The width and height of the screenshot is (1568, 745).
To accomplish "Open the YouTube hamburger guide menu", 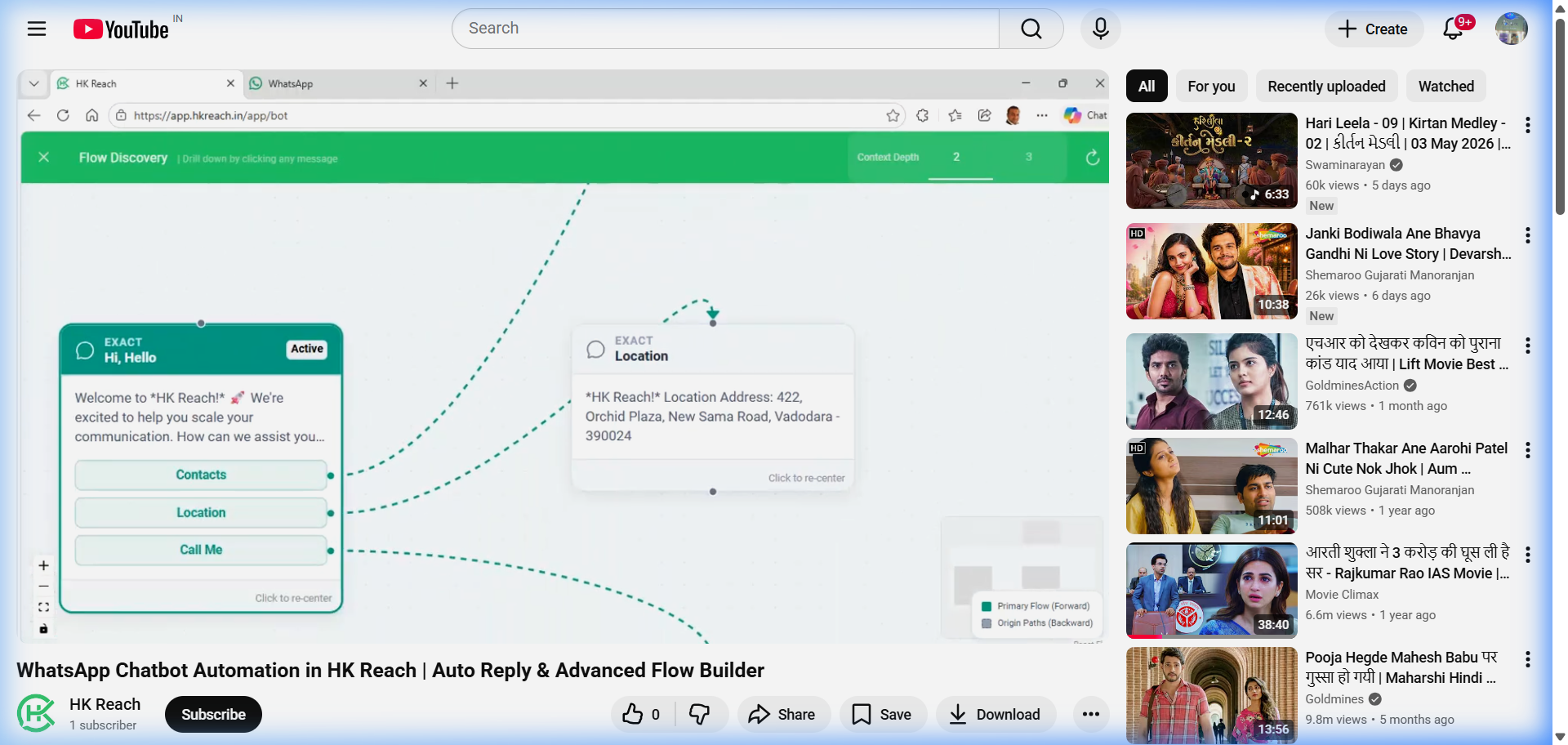I will click(37, 29).
